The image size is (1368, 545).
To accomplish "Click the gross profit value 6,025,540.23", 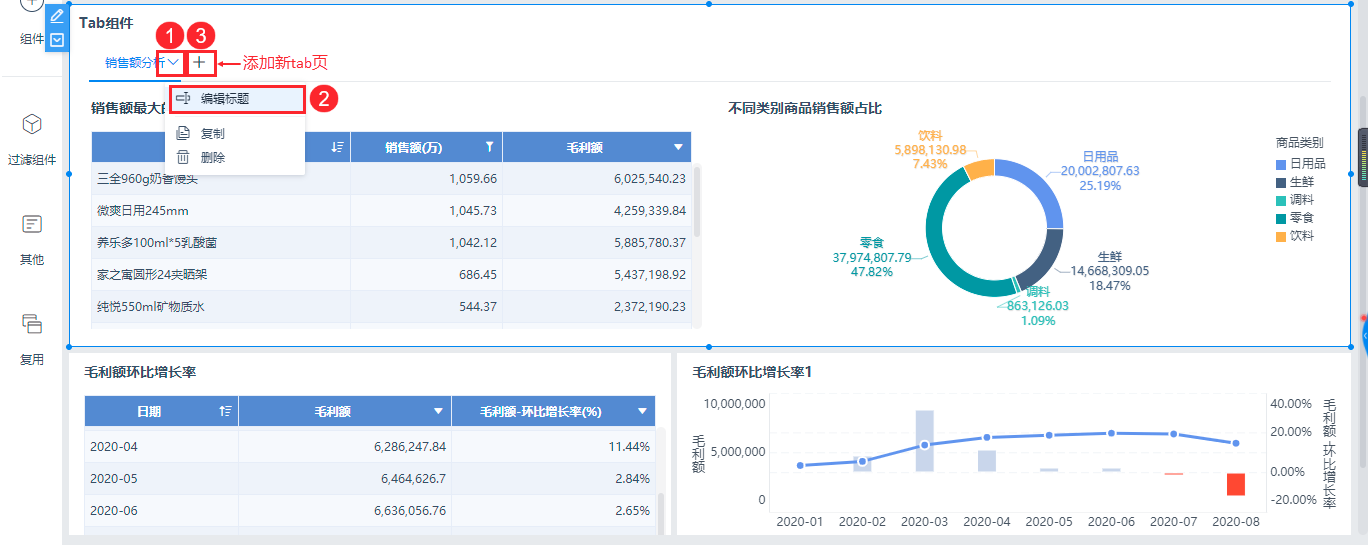I will pyautogui.click(x=650, y=179).
